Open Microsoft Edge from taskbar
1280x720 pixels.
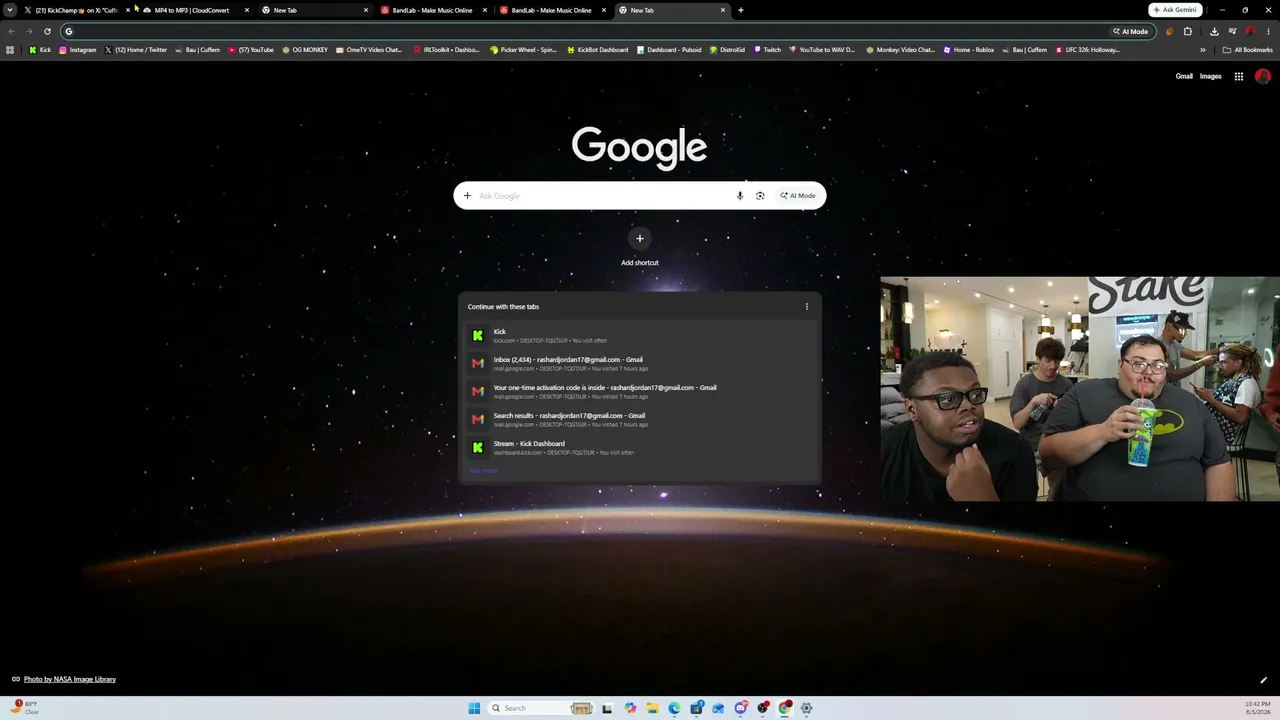[x=674, y=708]
